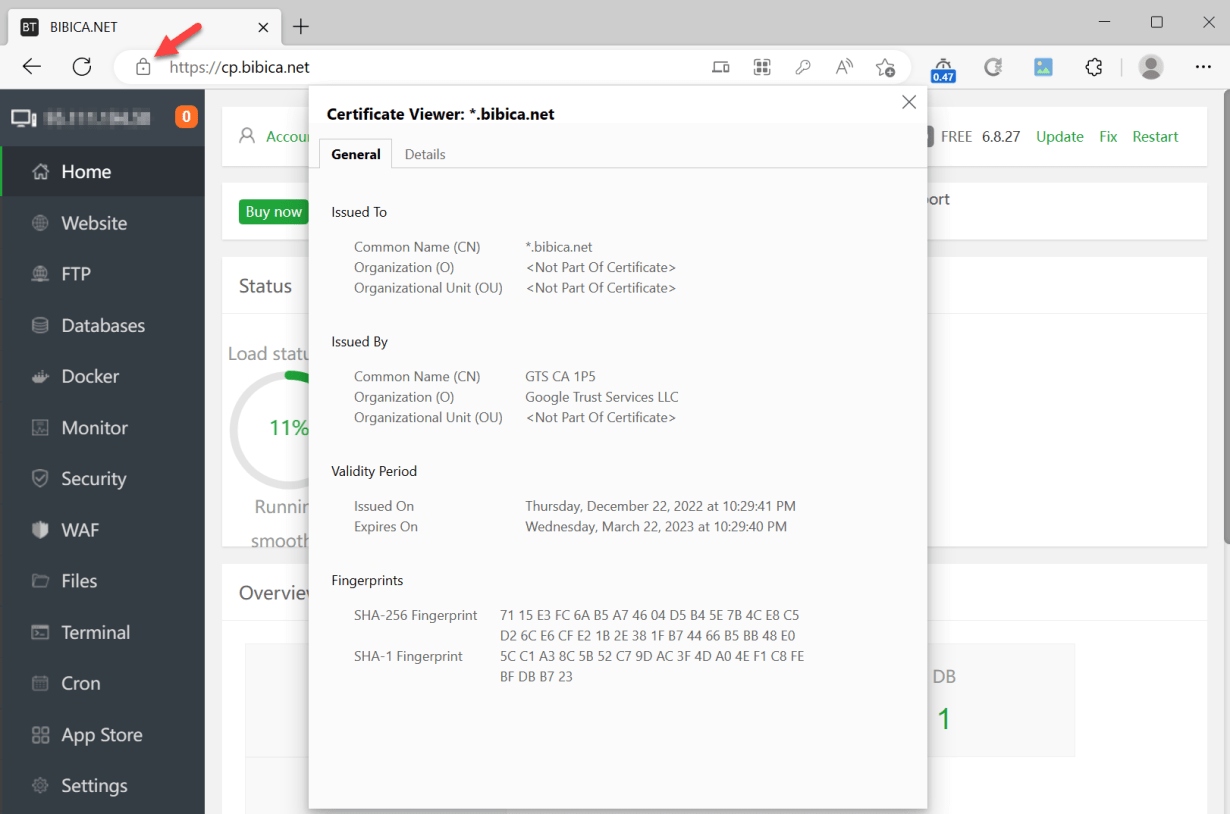Open WAF in the sidebar
Screen dimensions: 1230x814
click(x=103, y=530)
